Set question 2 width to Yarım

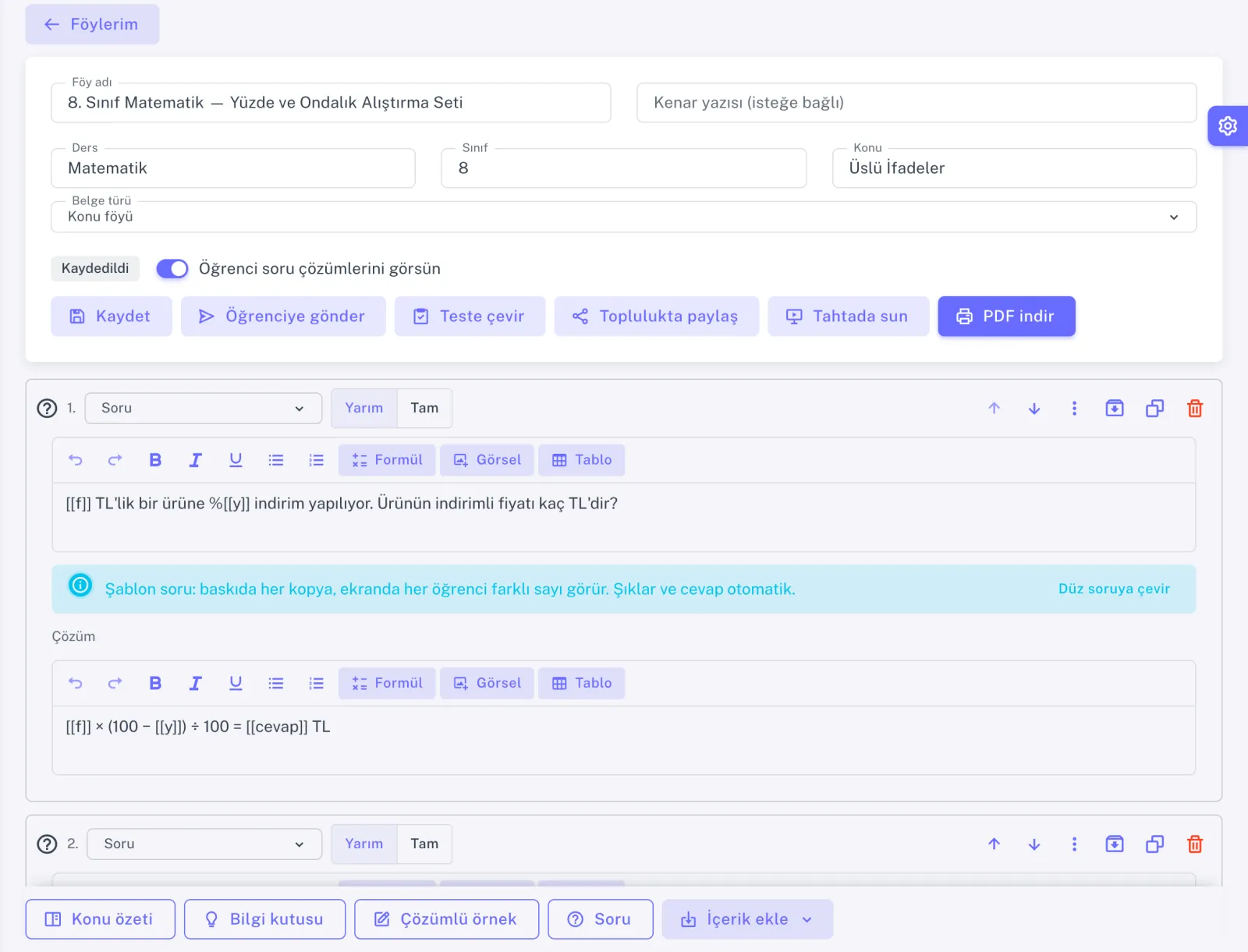click(x=364, y=844)
